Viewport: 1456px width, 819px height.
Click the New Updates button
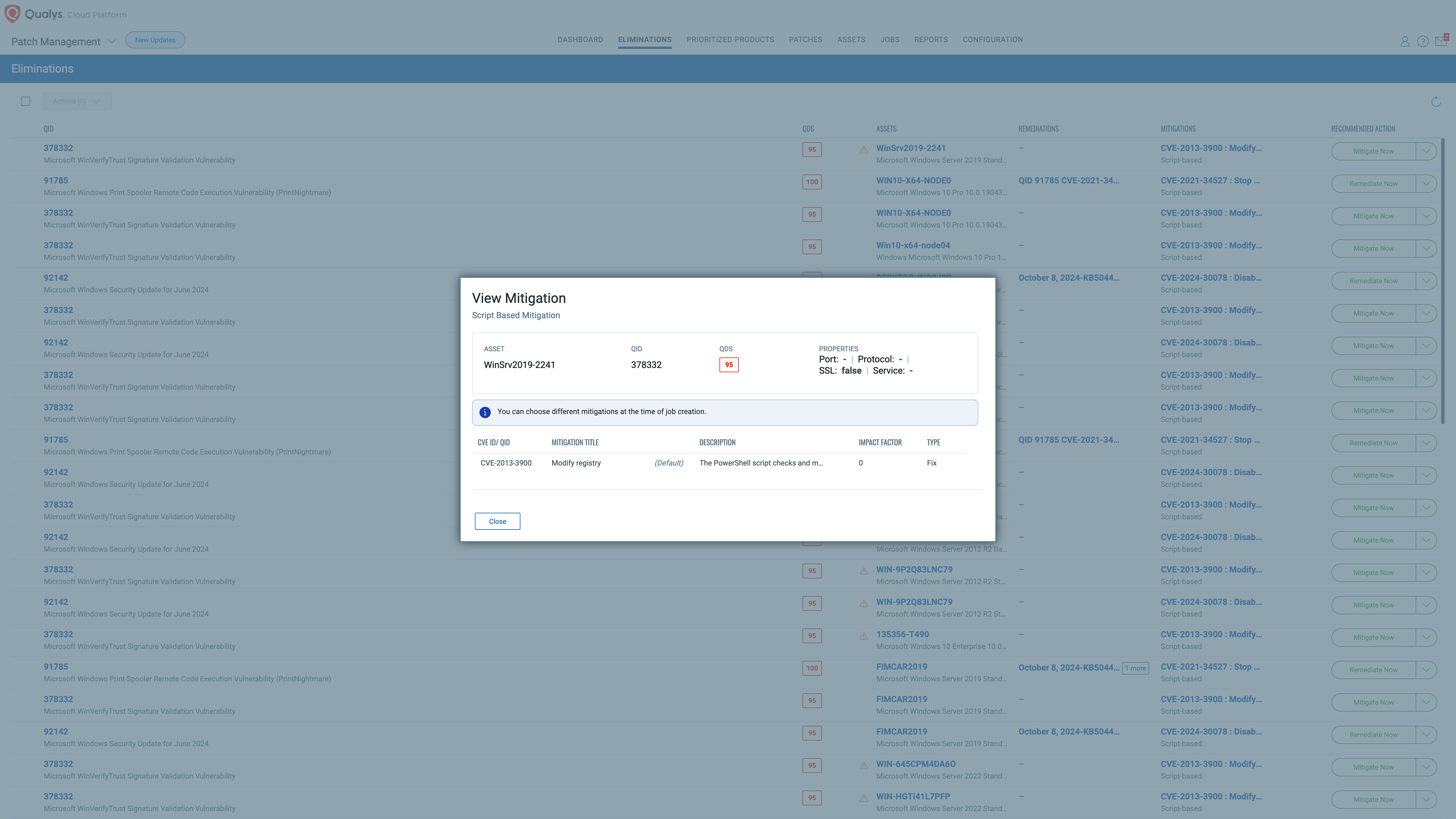(x=155, y=40)
